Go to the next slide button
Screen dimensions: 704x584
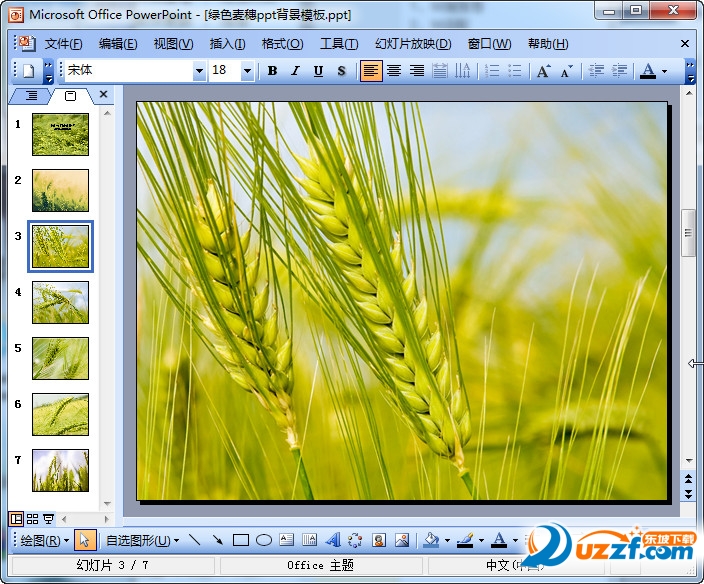click(x=689, y=494)
